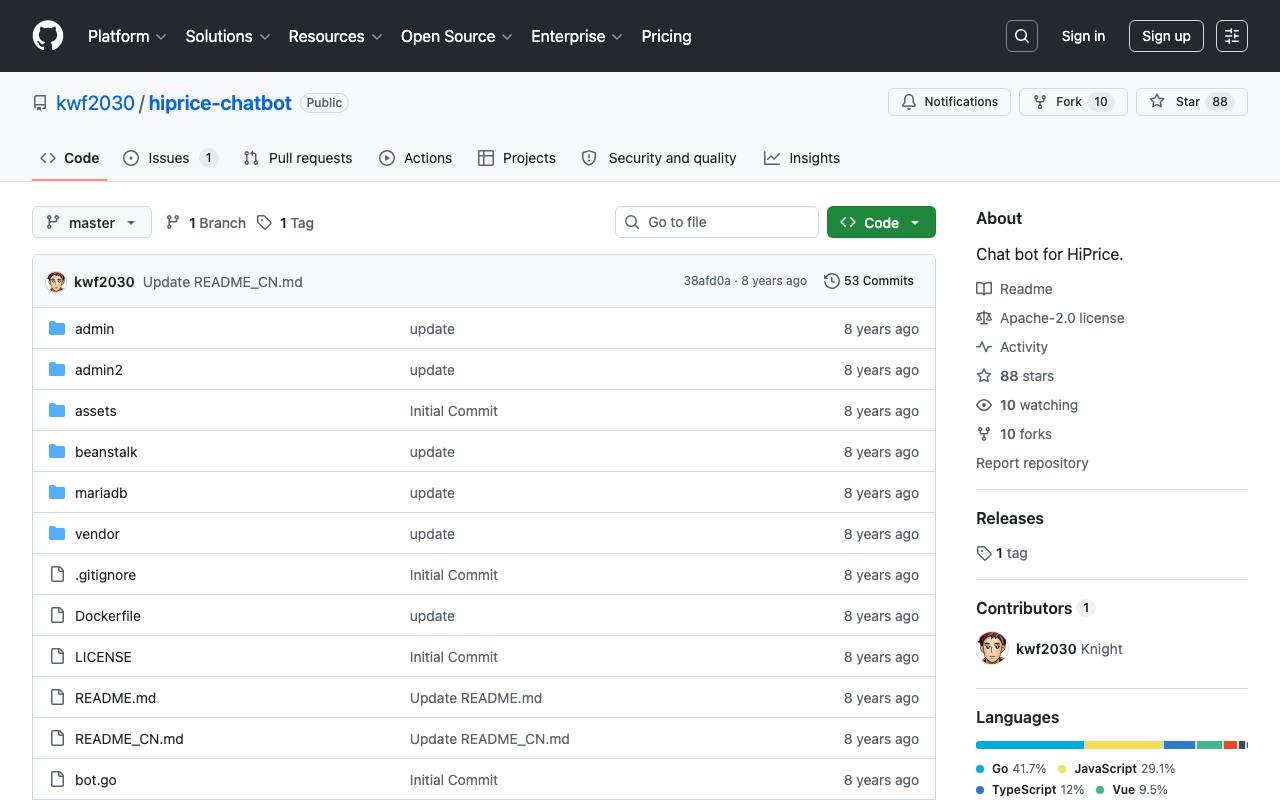Click the Update README.md commit message
Image resolution: width=1280 pixels, height=800 pixels.
point(476,698)
